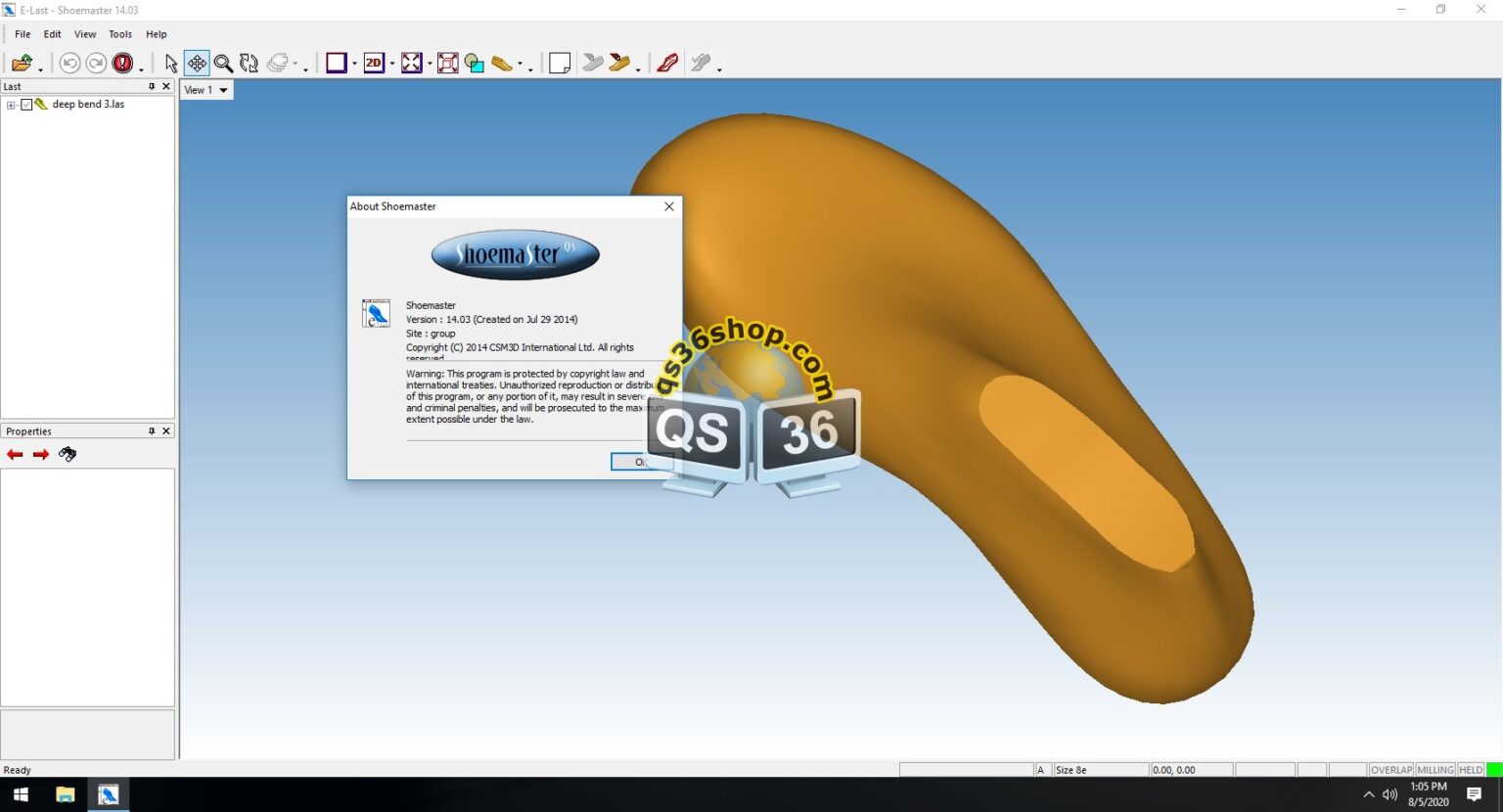1503x812 pixels.
Task: Choose the rotate view tool
Action: coord(250,64)
